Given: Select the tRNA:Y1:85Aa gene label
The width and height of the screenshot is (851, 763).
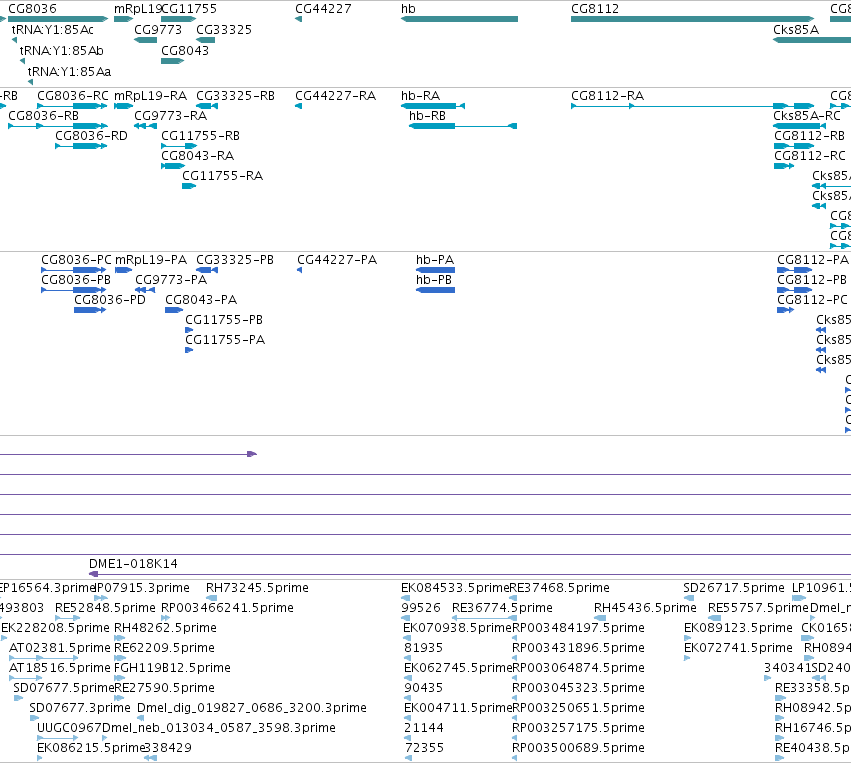Looking at the screenshot, I should 69,72.
